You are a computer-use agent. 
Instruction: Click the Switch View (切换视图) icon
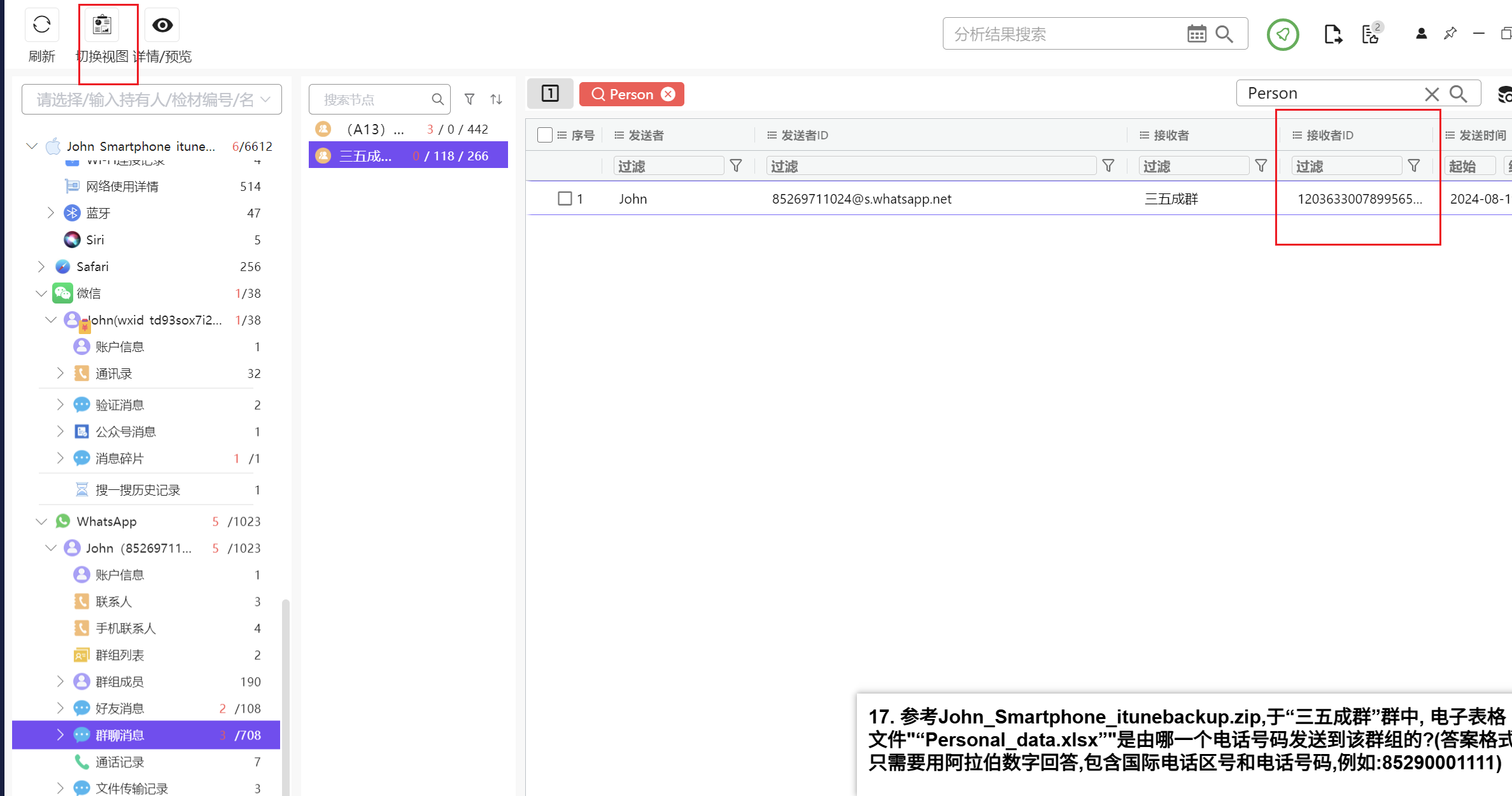pos(102,25)
